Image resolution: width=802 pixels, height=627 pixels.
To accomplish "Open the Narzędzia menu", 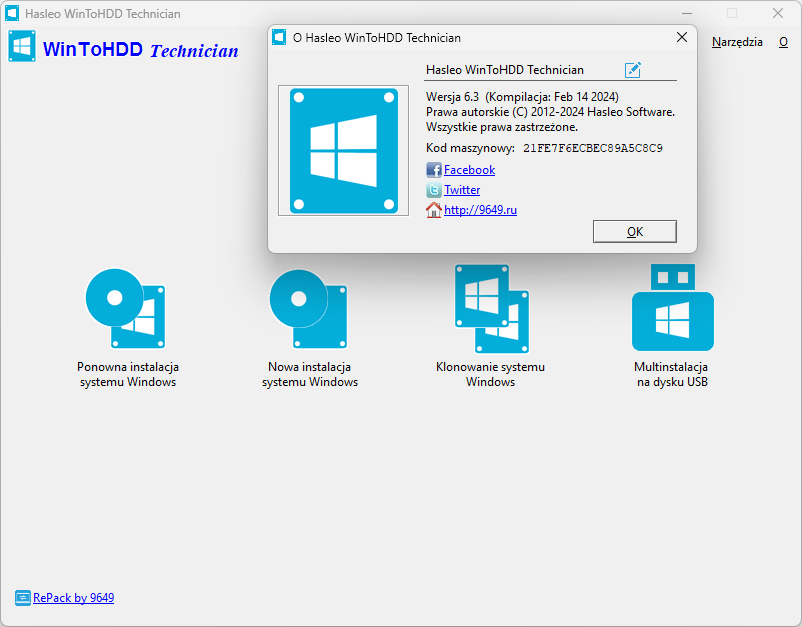I will pyautogui.click(x=737, y=42).
